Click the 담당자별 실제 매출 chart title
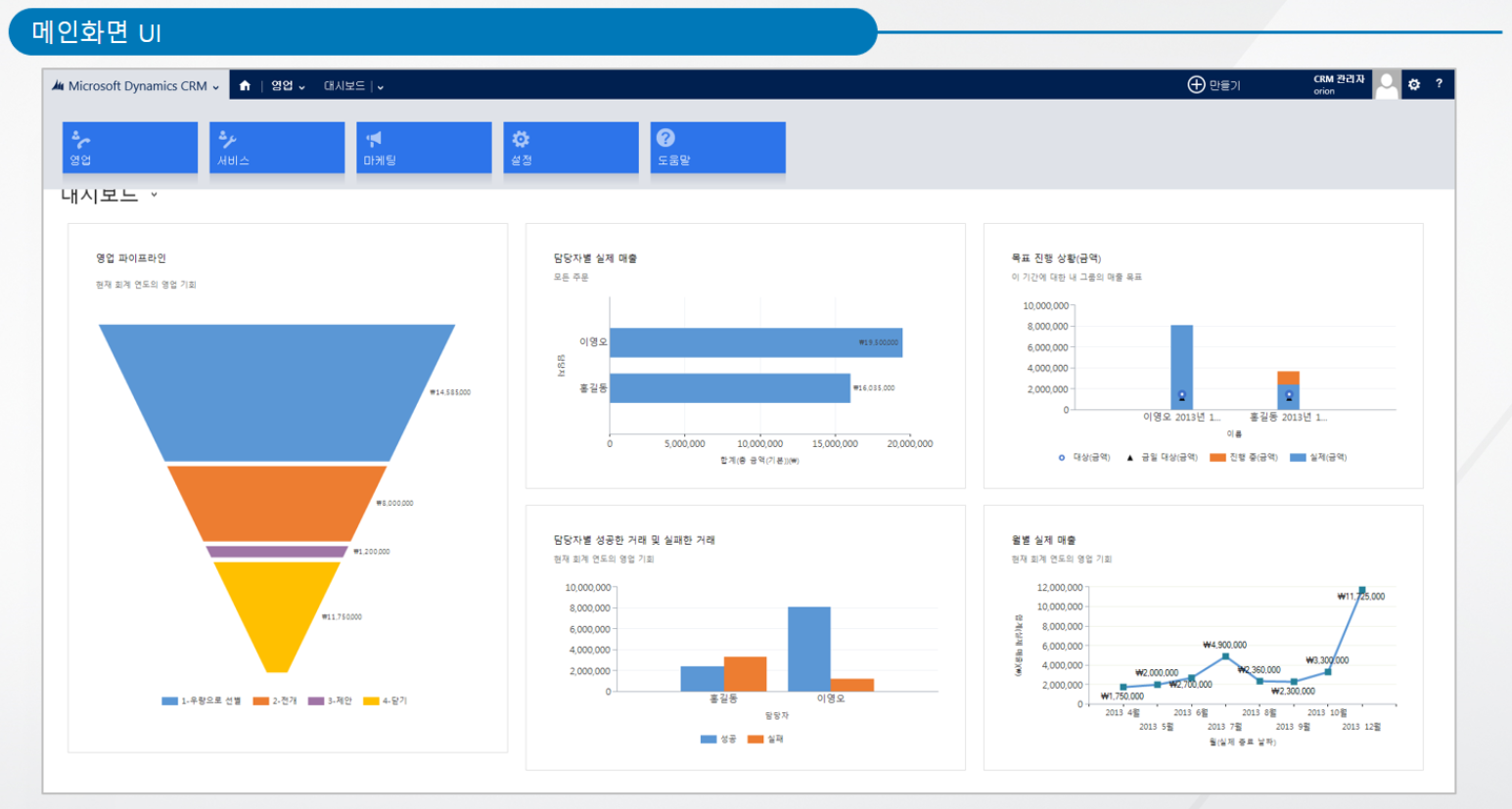1512x809 pixels. coord(595,258)
